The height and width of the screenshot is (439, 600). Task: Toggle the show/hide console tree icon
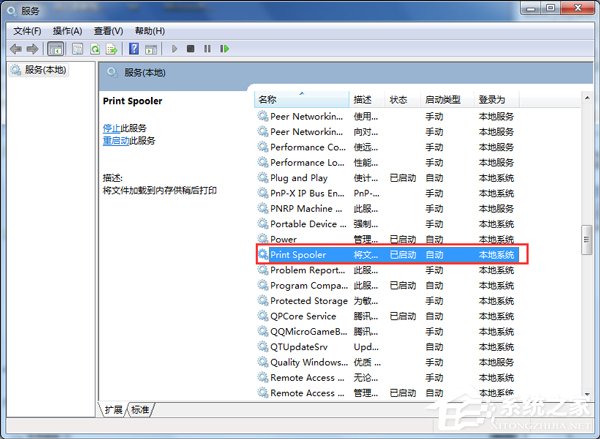56,48
